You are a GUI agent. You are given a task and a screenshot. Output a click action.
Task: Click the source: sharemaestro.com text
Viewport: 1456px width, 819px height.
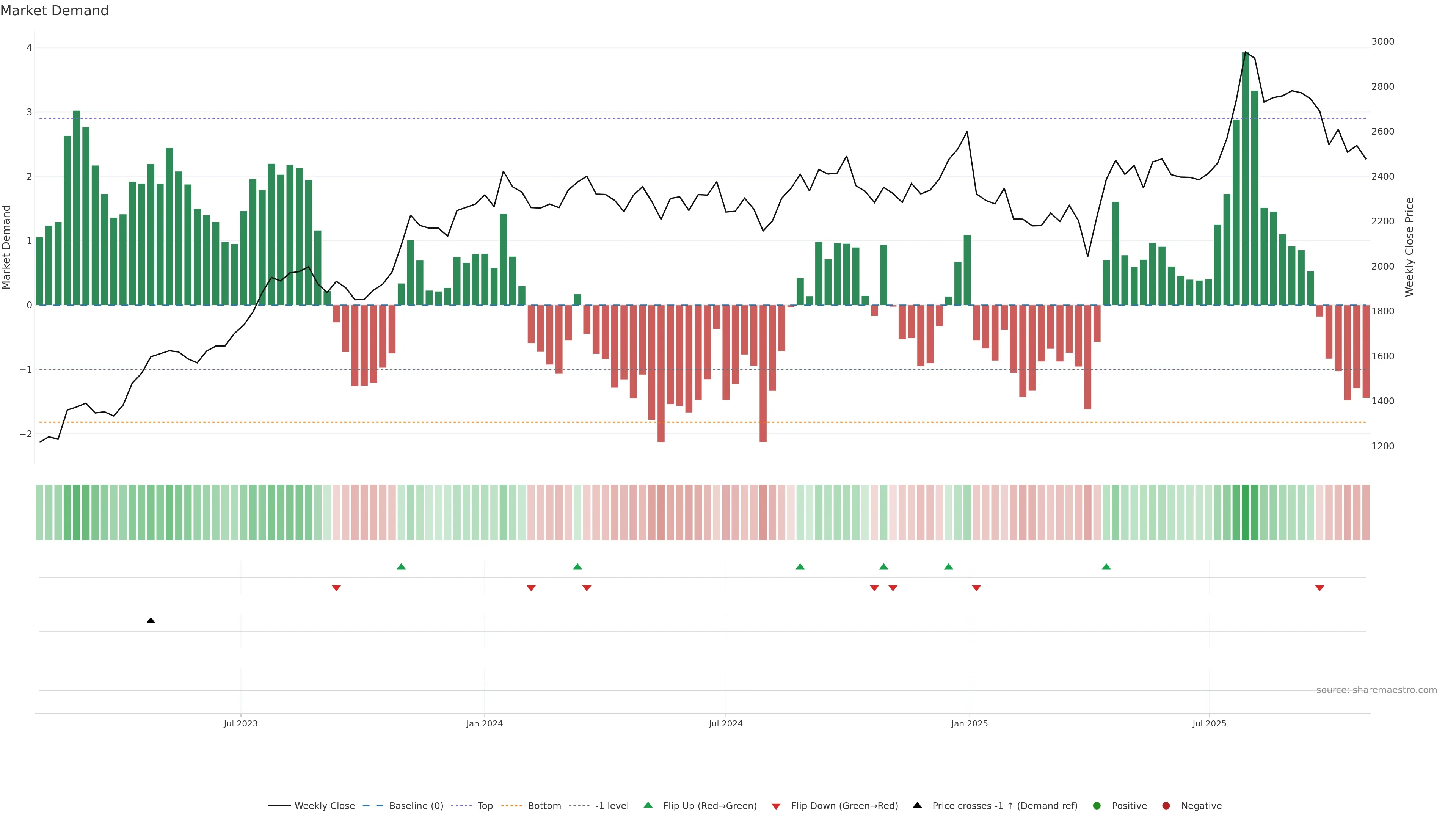tap(1376, 690)
